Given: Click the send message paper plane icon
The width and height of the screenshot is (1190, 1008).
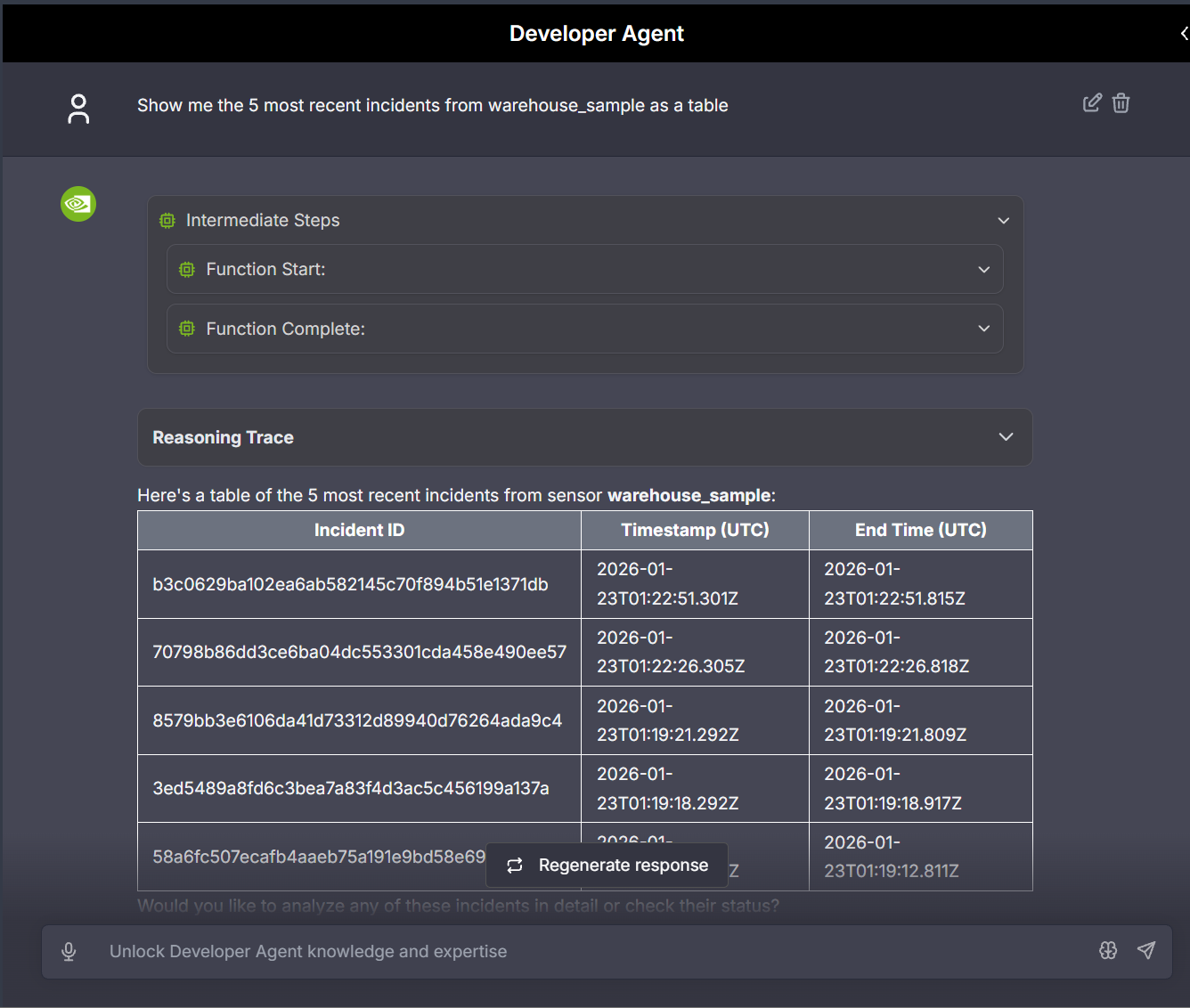Looking at the screenshot, I should click(1146, 950).
